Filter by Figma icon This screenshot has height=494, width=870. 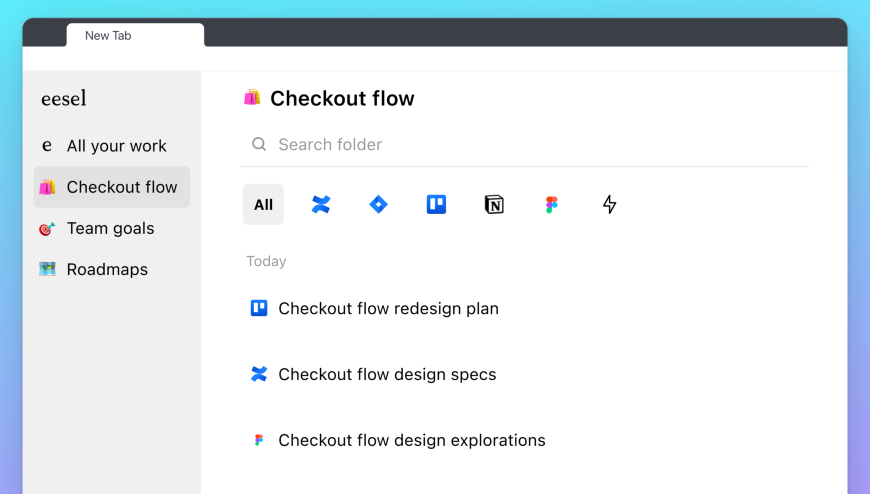coord(552,204)
